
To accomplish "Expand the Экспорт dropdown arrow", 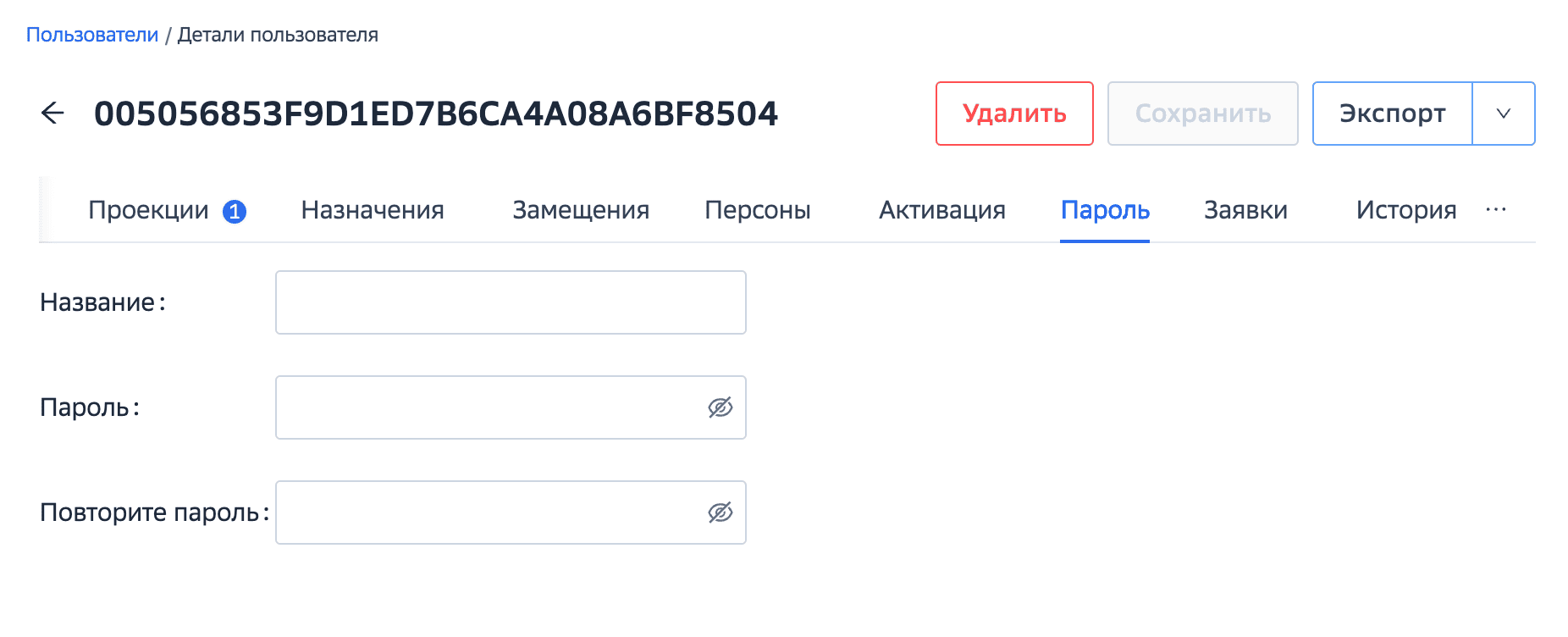I will pos(1504,114).
